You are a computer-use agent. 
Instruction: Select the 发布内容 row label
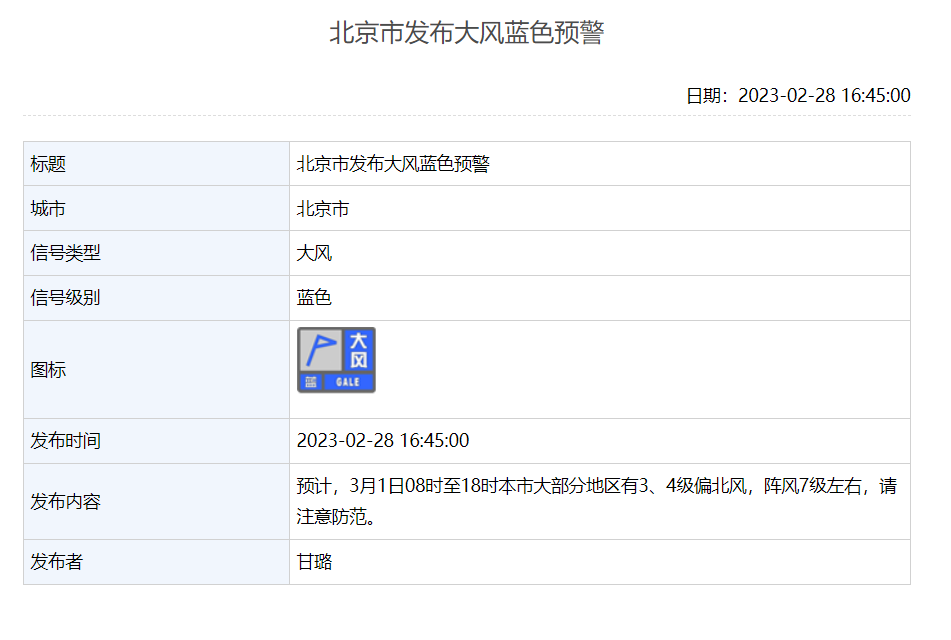click(x=66, y=502)
